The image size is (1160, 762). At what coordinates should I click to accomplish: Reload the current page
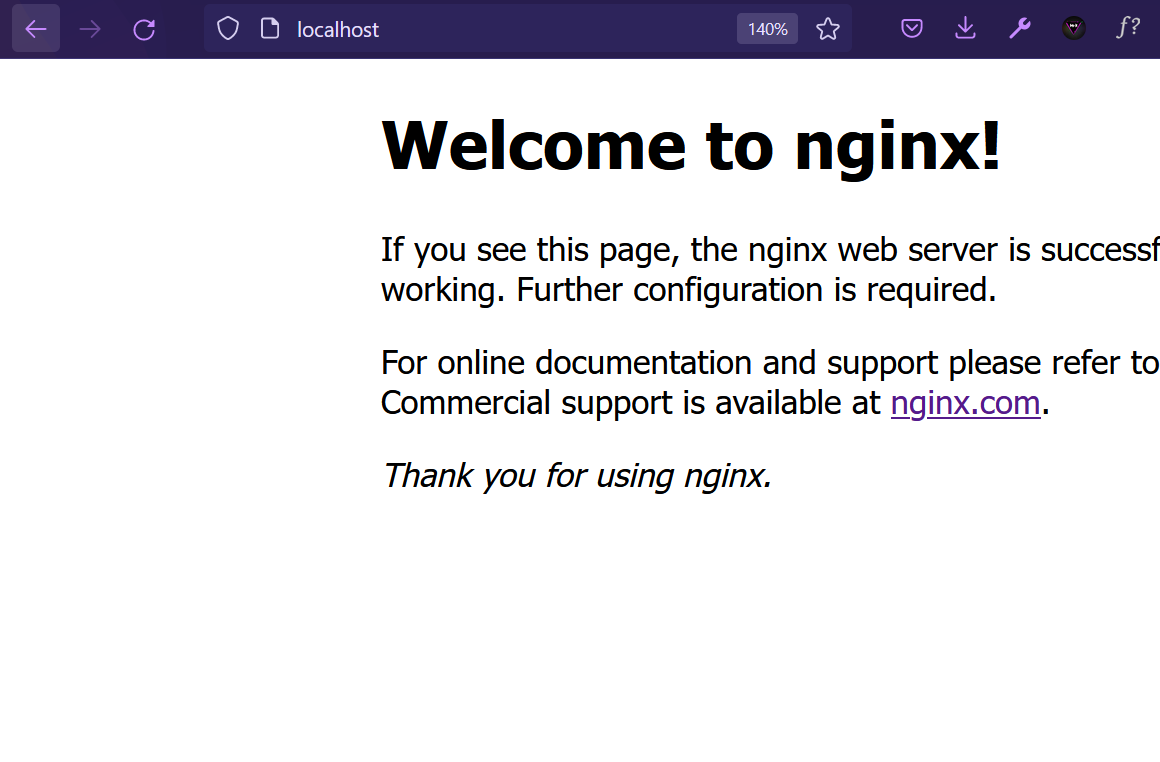(144, 29)
